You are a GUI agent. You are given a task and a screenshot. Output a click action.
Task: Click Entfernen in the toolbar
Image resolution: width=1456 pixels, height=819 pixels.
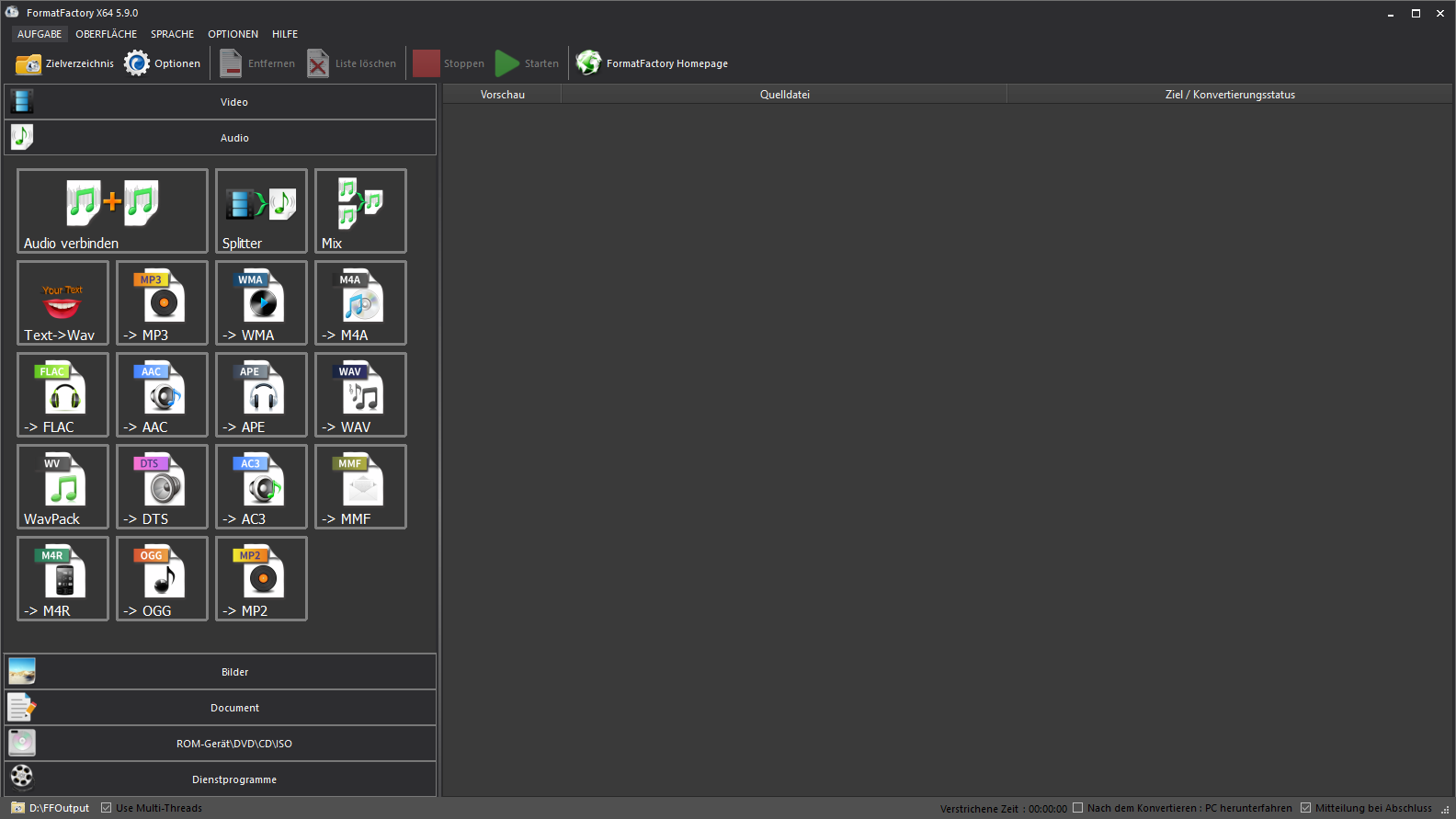tap(257, 63)
